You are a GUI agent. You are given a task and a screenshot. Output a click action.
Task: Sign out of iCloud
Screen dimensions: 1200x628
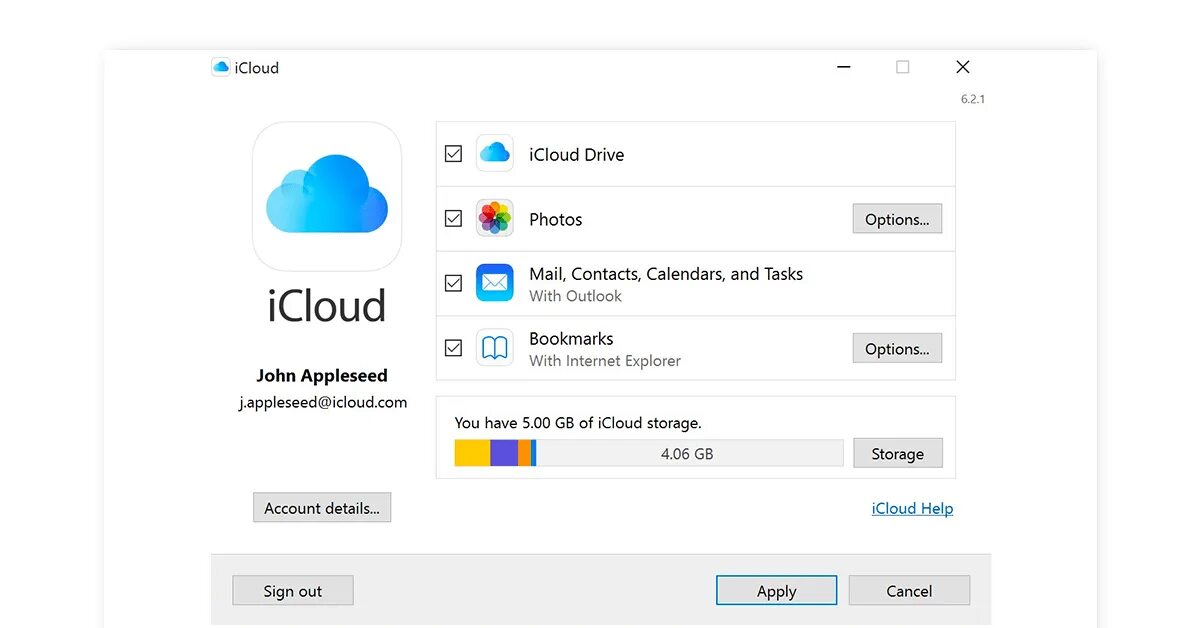(x=293, y=590)
